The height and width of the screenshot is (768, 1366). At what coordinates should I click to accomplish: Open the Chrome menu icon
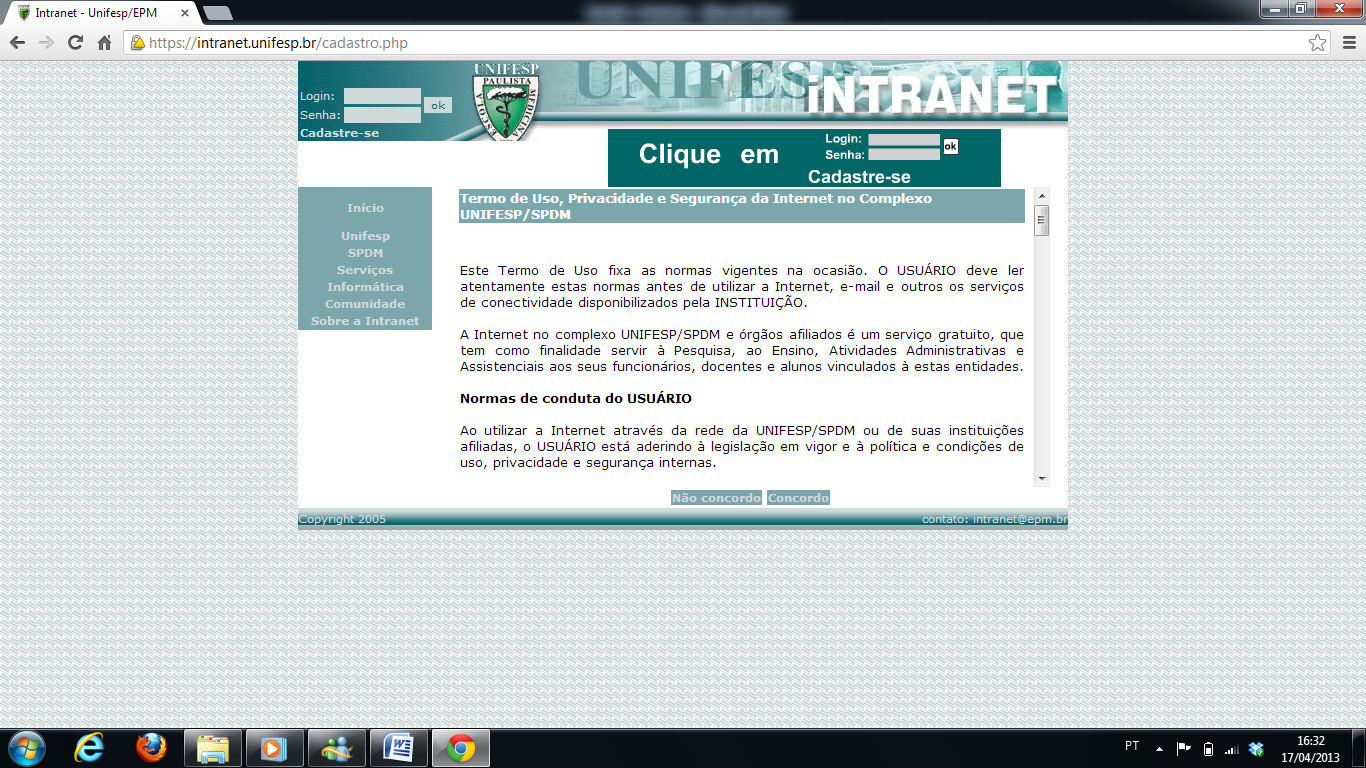[1349, 43]
